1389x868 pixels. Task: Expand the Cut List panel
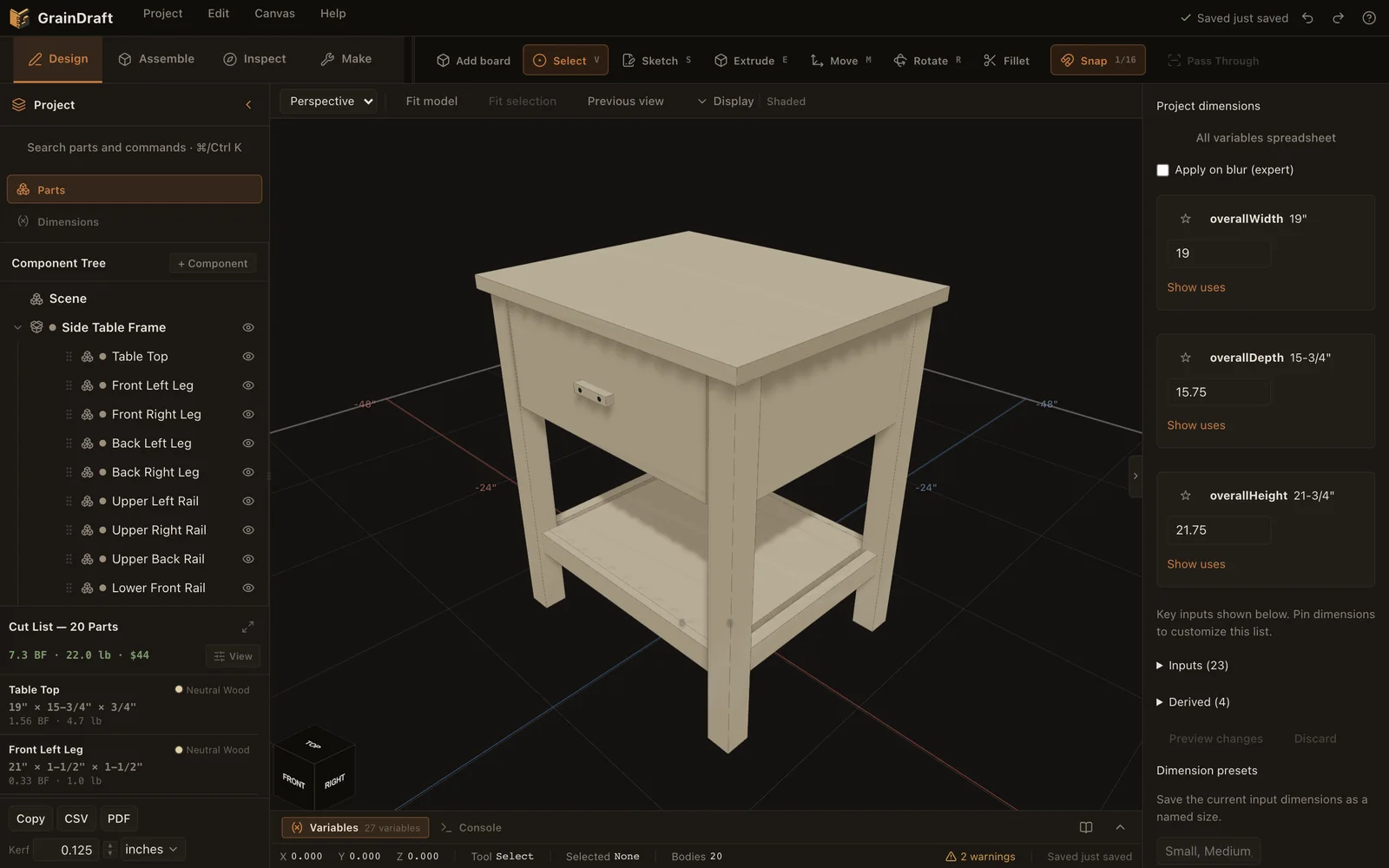coord(247,627)
